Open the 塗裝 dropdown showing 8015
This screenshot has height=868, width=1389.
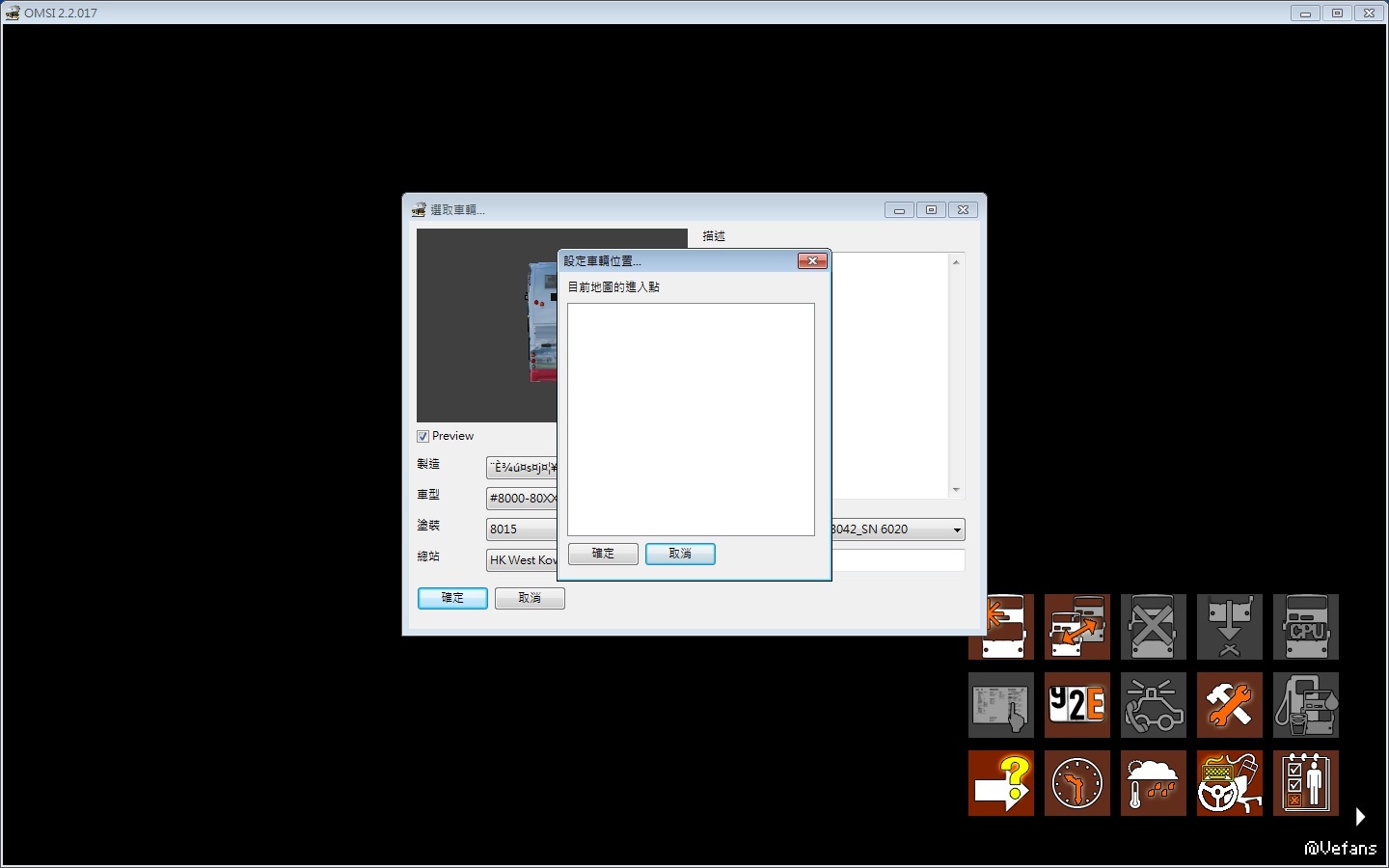tap(522, 529)
